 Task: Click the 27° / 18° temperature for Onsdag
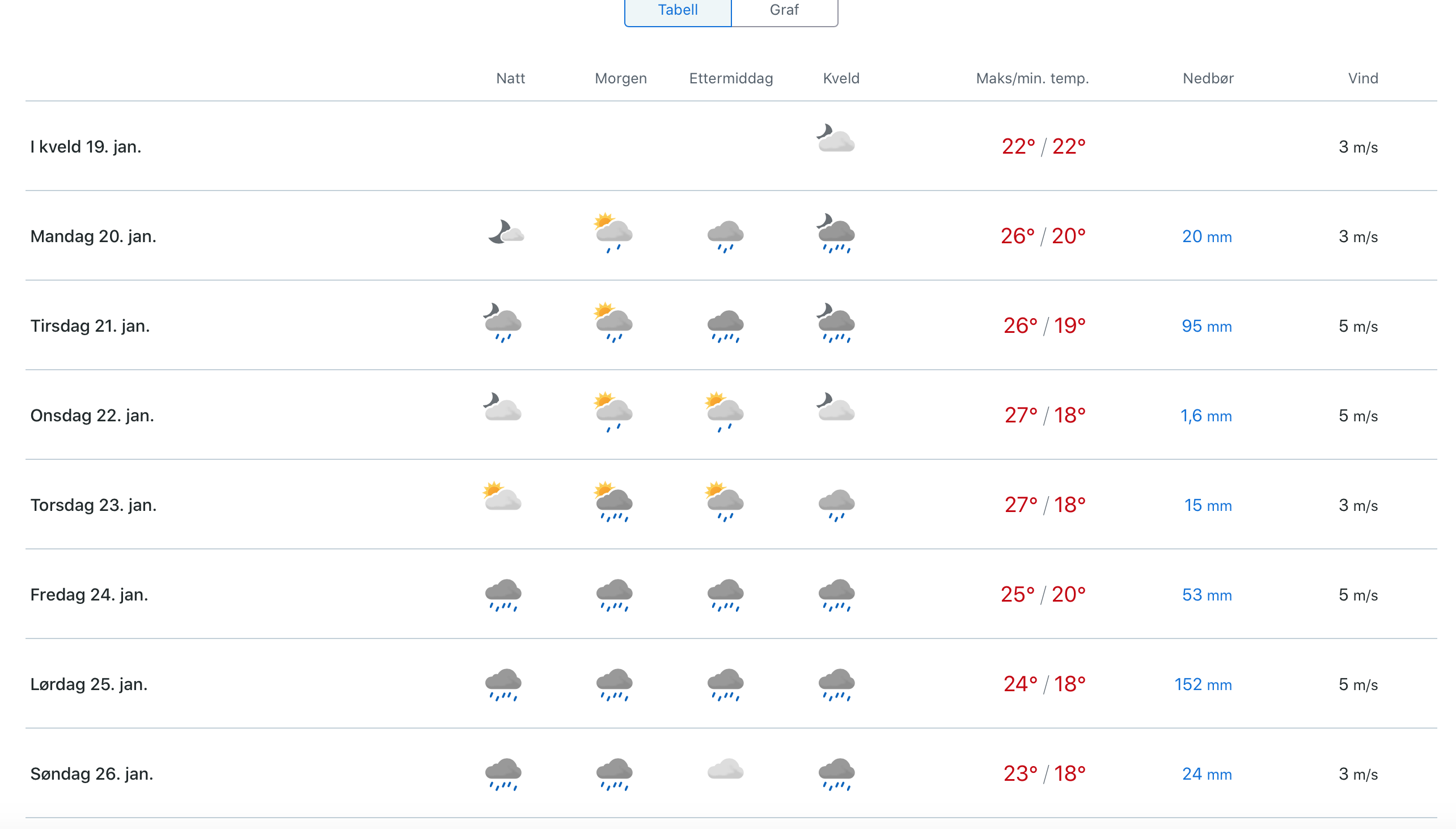(1044, 415)
